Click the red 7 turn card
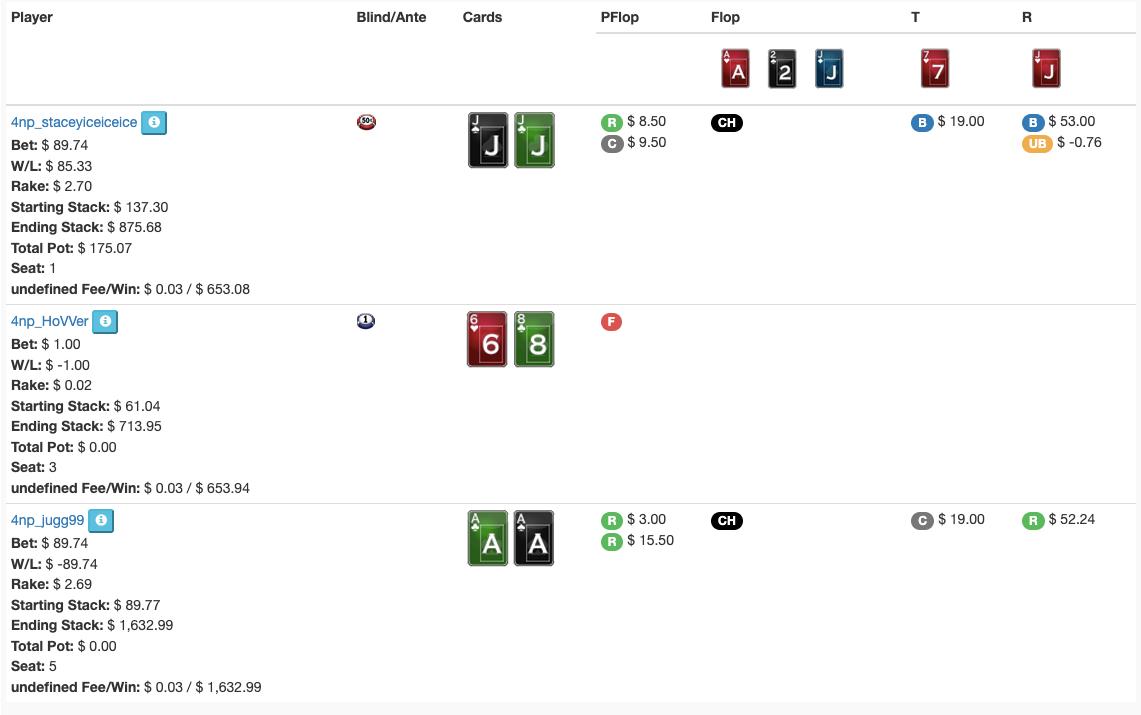This screenshot has width=1141, height=715. tap(935, 69)
